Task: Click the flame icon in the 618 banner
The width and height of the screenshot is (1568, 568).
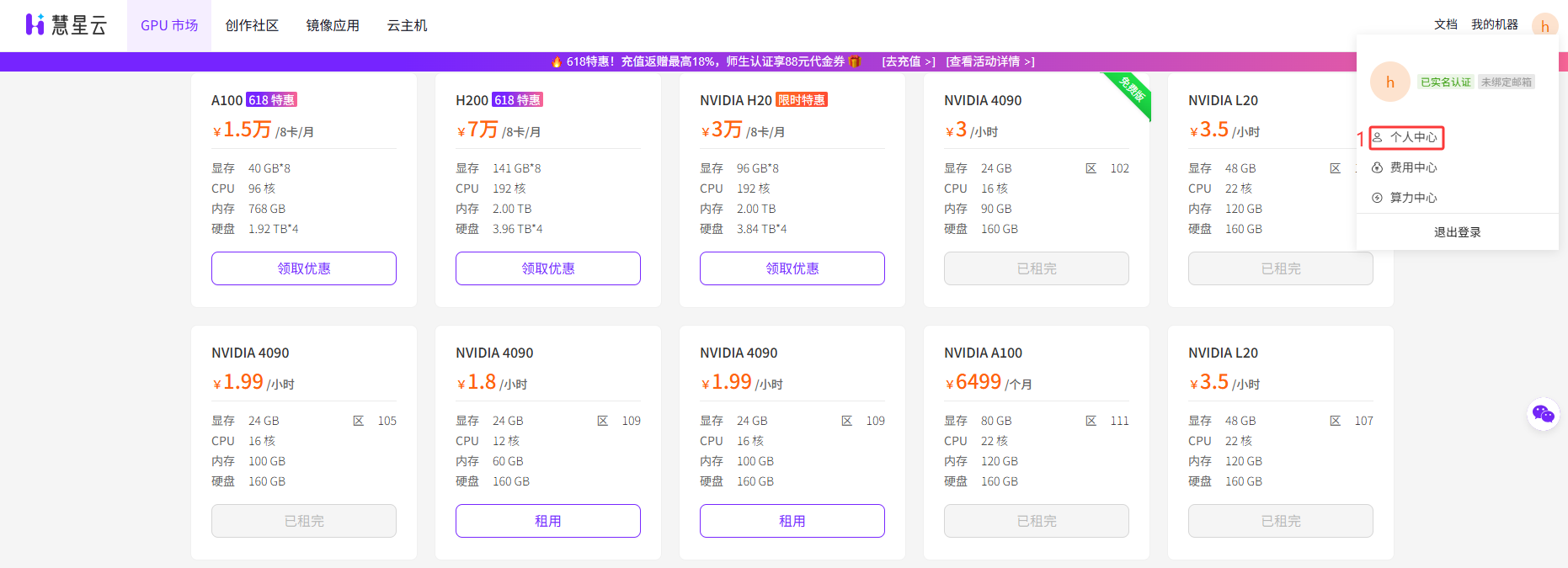Action: (557, 61)
